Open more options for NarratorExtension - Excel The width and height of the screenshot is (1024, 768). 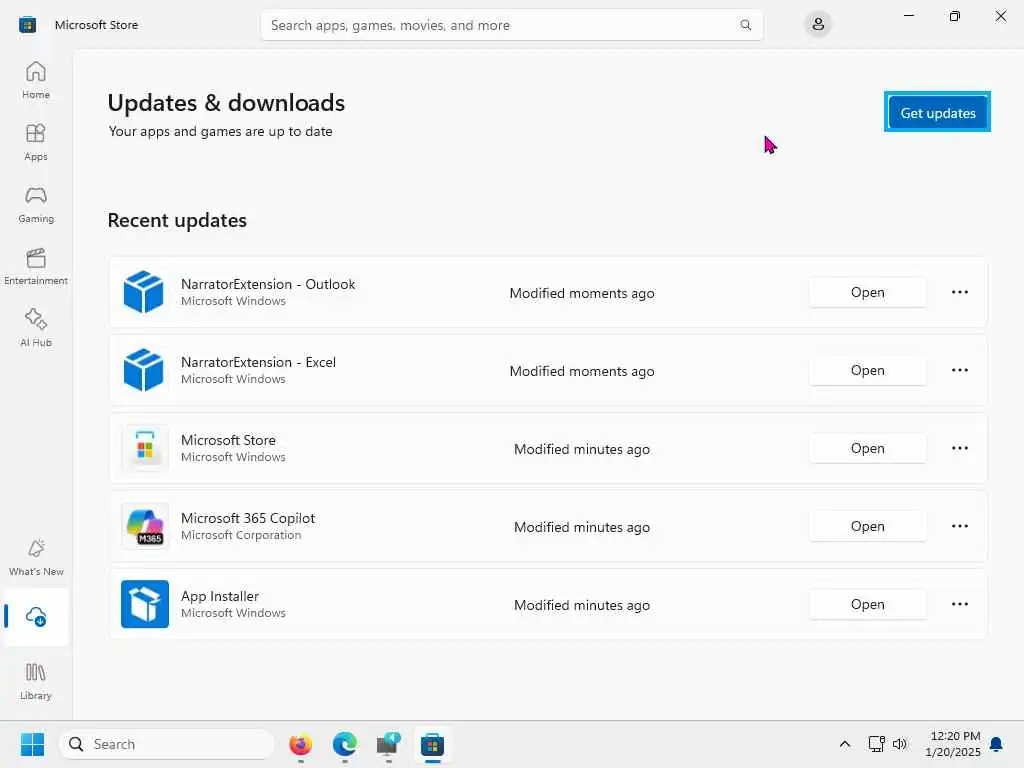(959, 370)
